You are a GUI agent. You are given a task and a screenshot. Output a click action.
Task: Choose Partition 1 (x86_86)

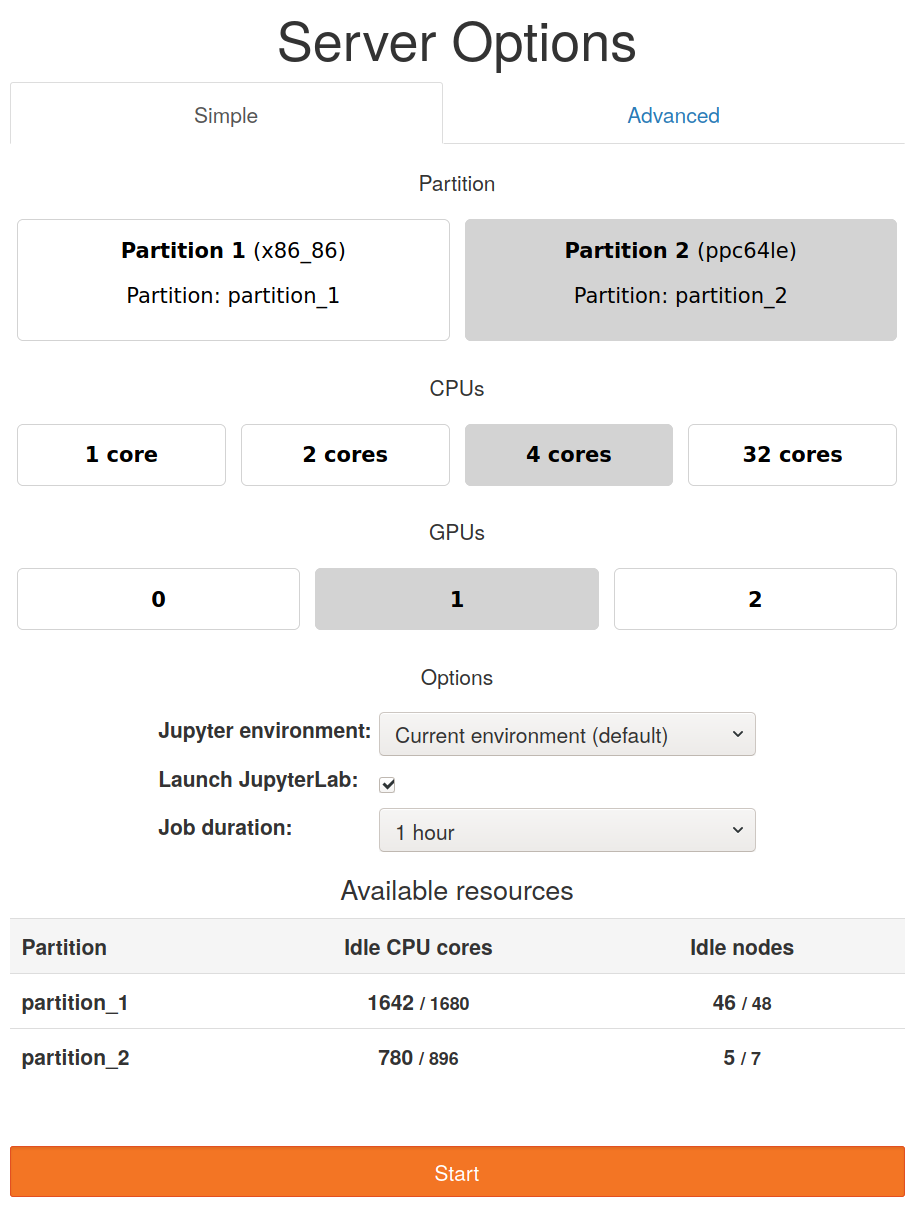(x=233, y=280)
